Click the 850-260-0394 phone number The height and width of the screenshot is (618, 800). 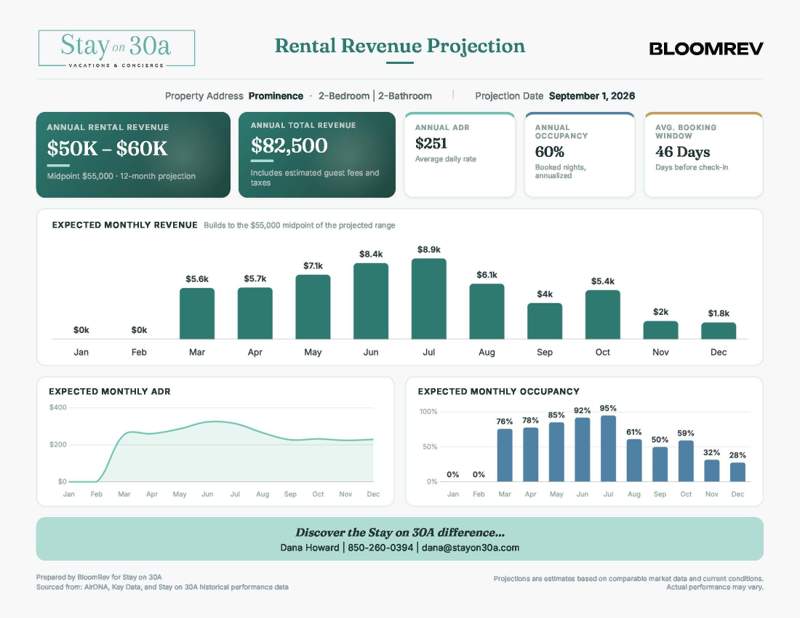point(380,548)
